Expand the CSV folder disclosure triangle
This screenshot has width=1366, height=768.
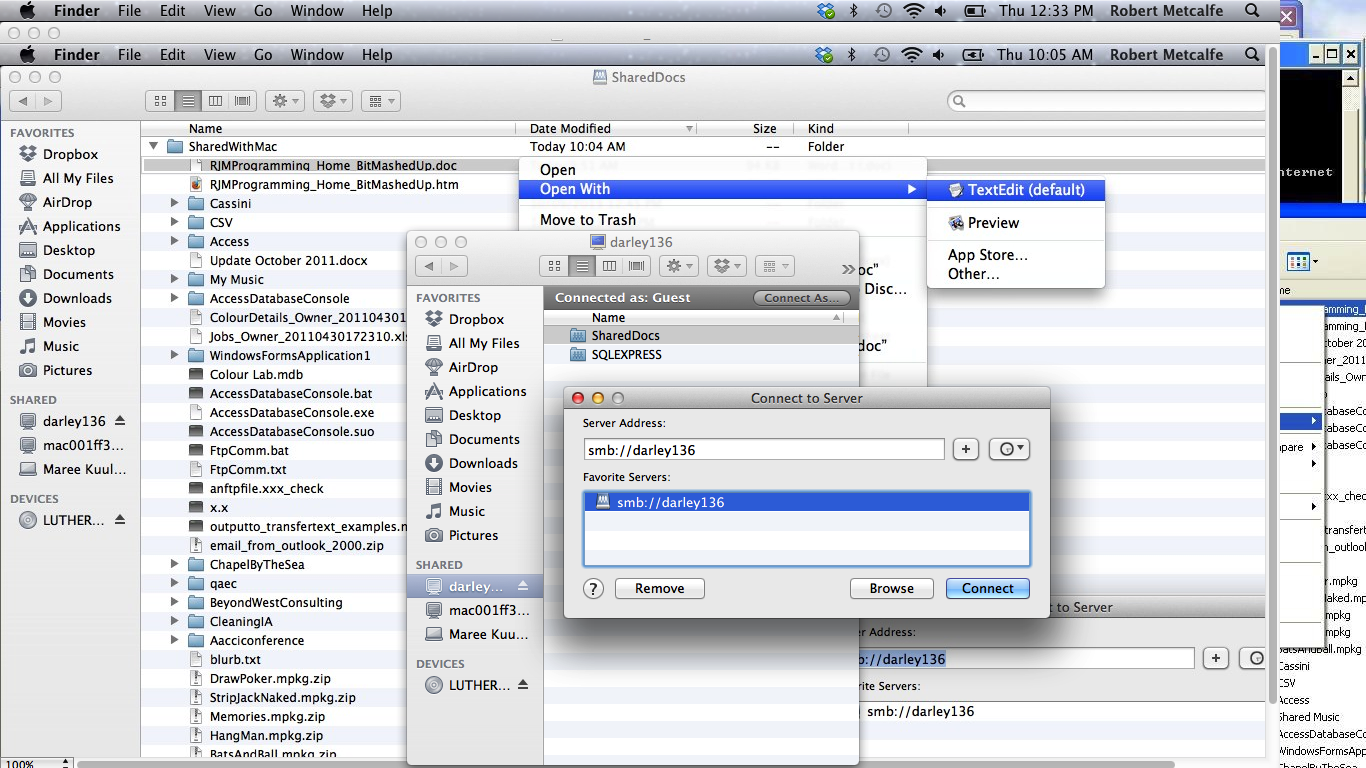coord(174,222)
